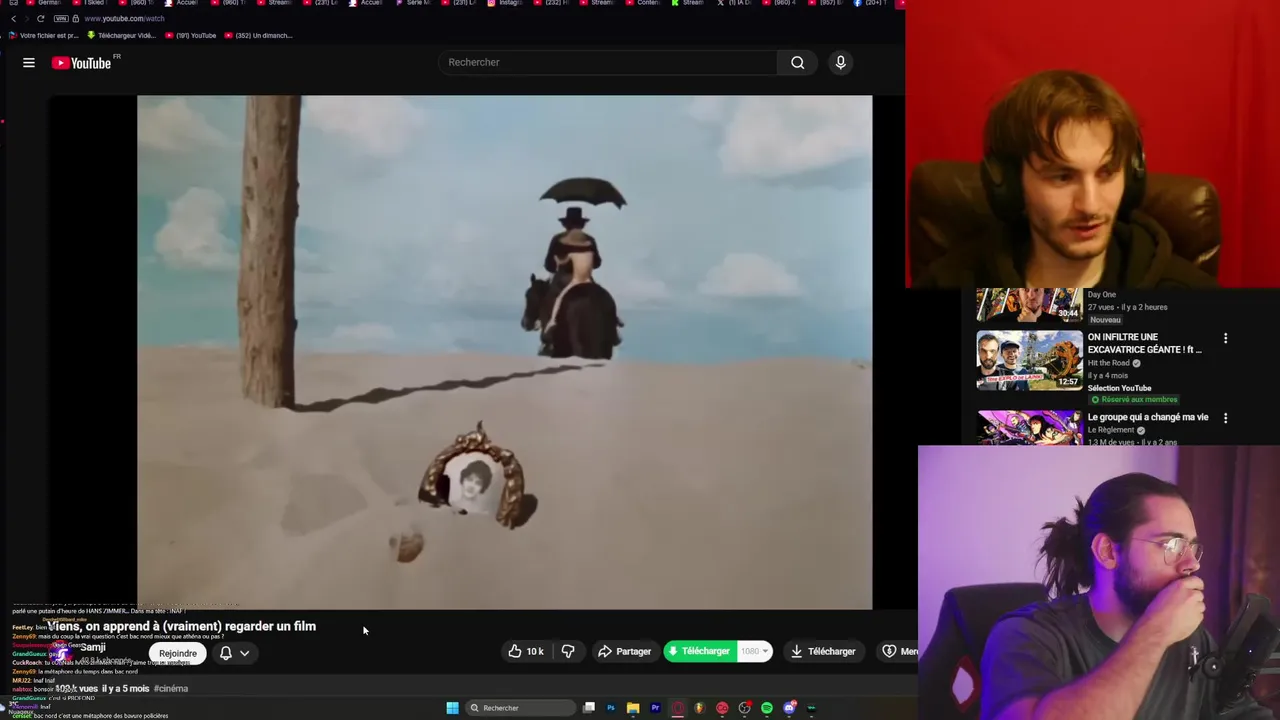
Task: Open the '(191) YouTube' bookmark
Action: (191, 35)
